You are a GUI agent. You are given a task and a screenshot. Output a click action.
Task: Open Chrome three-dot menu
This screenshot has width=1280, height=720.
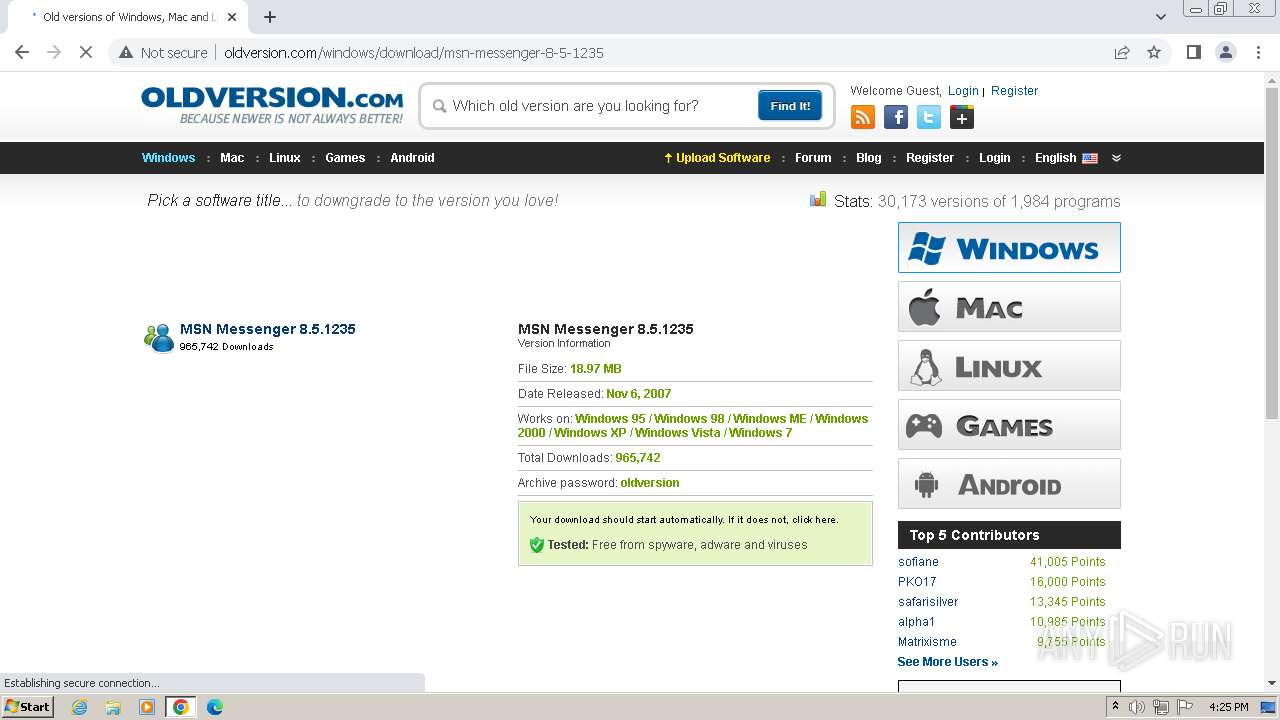(x=1258, y=52)
